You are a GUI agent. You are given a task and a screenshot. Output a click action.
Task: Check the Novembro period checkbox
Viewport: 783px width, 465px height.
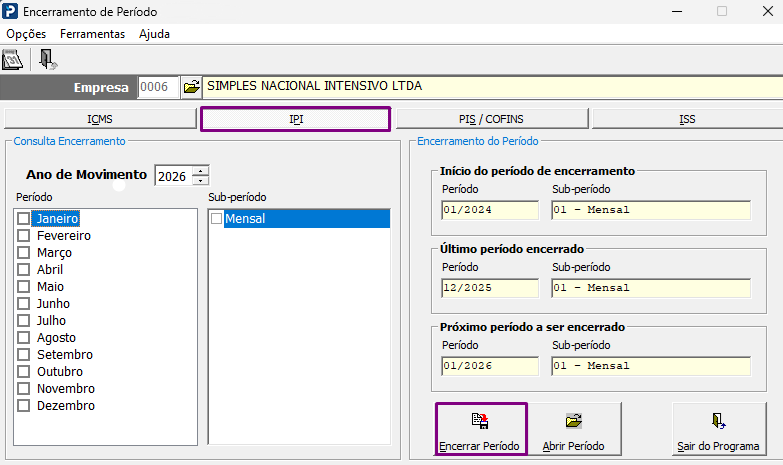23,388
